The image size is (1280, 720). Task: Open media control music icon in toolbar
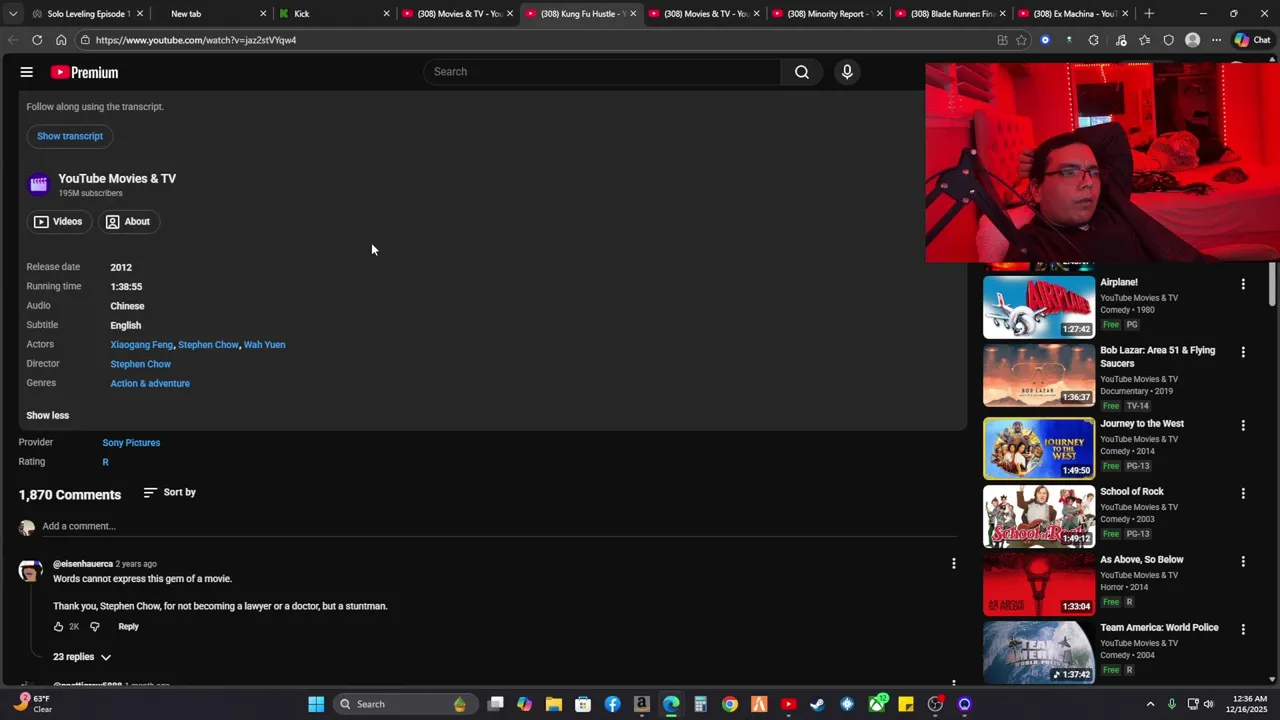click(1121, 40)
